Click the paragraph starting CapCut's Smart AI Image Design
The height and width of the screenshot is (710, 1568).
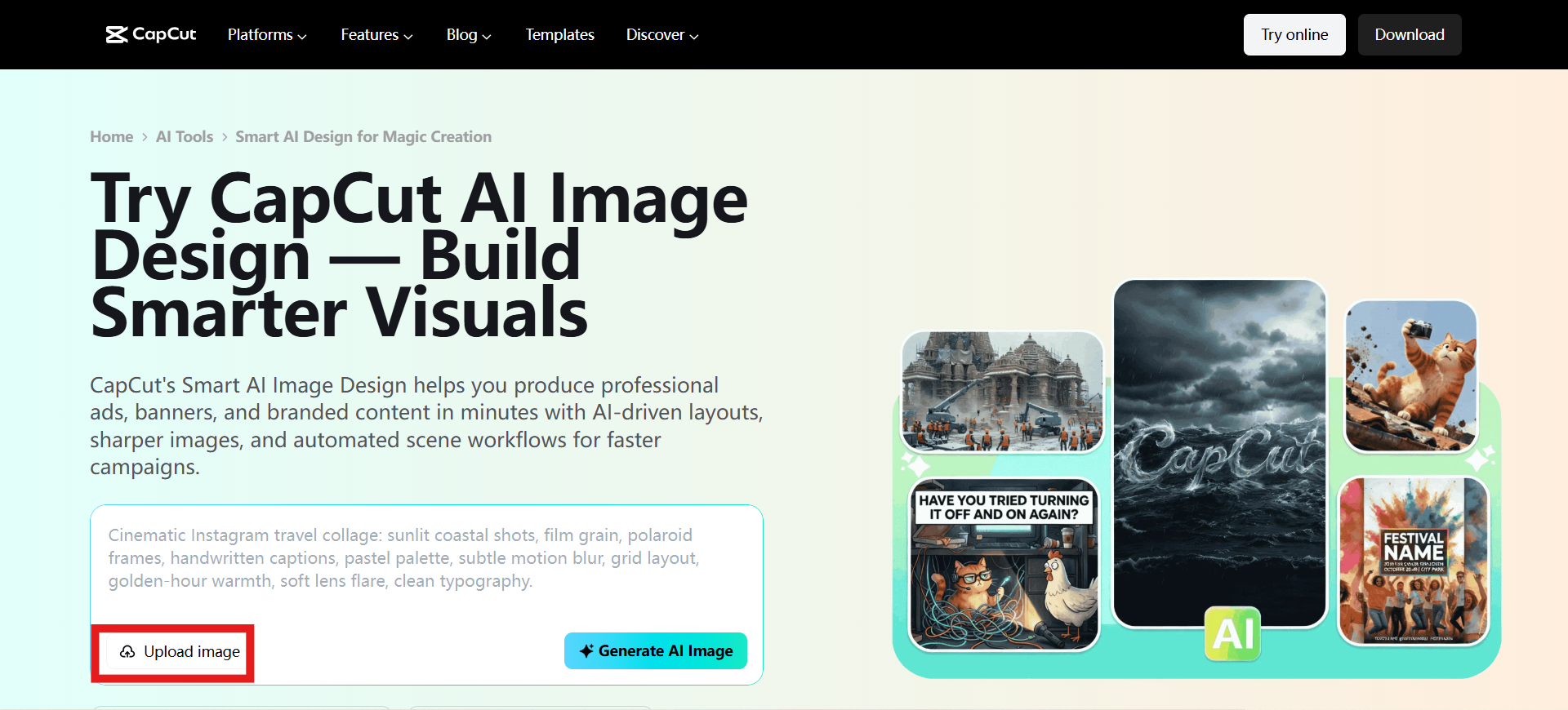pos(426,426)
